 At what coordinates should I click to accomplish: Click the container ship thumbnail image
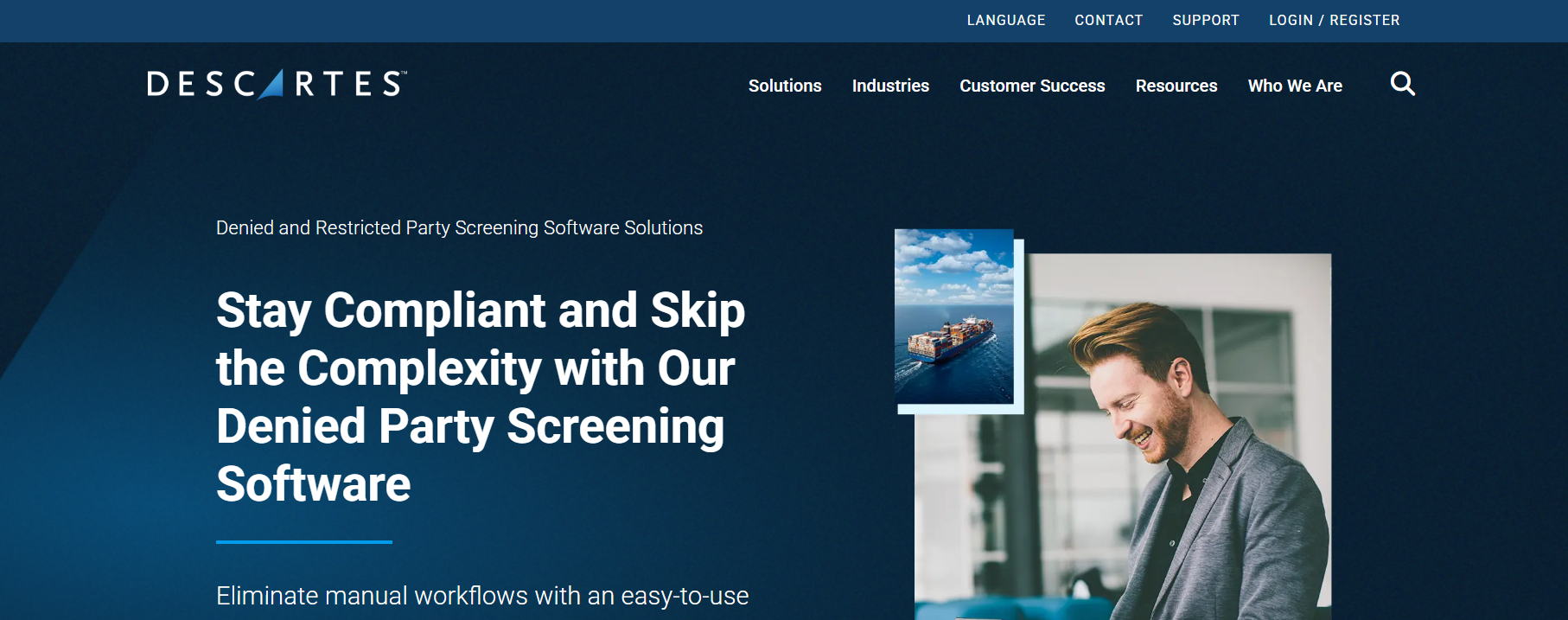click(x=954, y=316)
